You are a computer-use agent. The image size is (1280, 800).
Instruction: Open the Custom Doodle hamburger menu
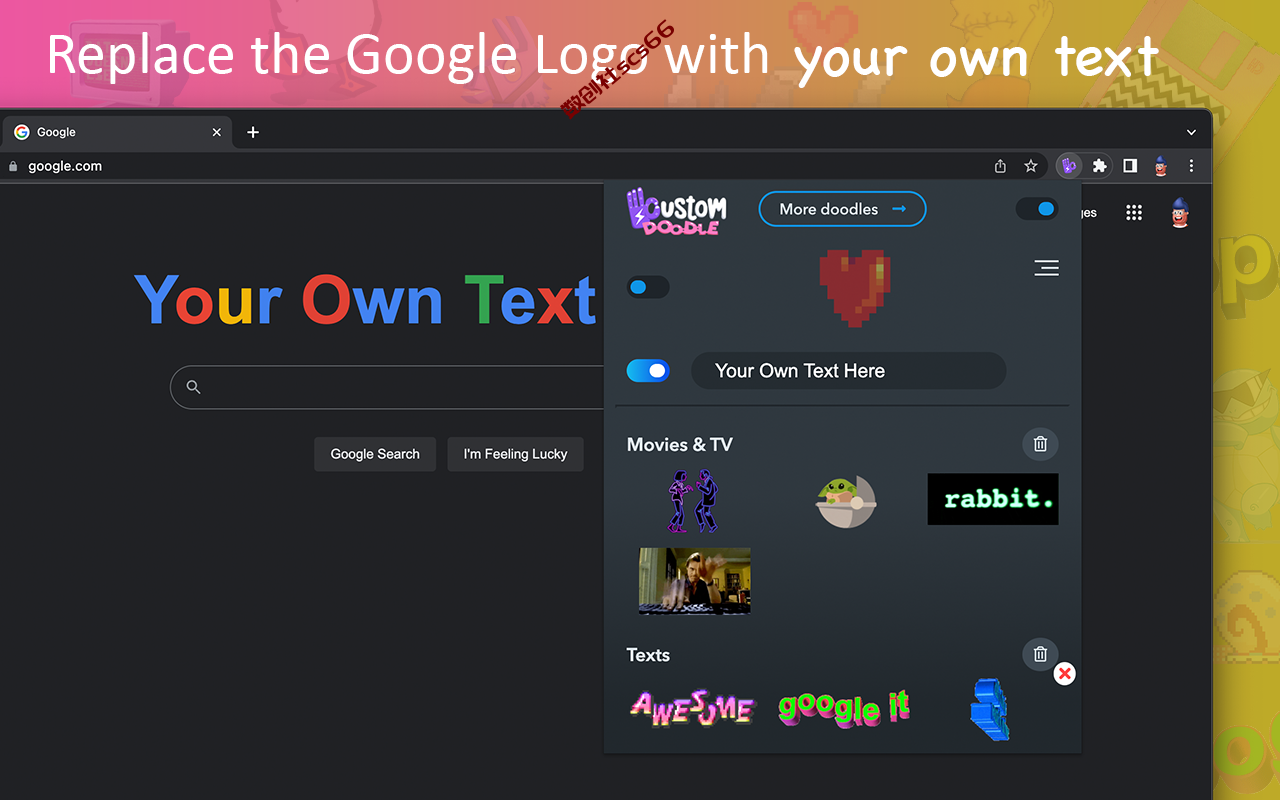1046,268
